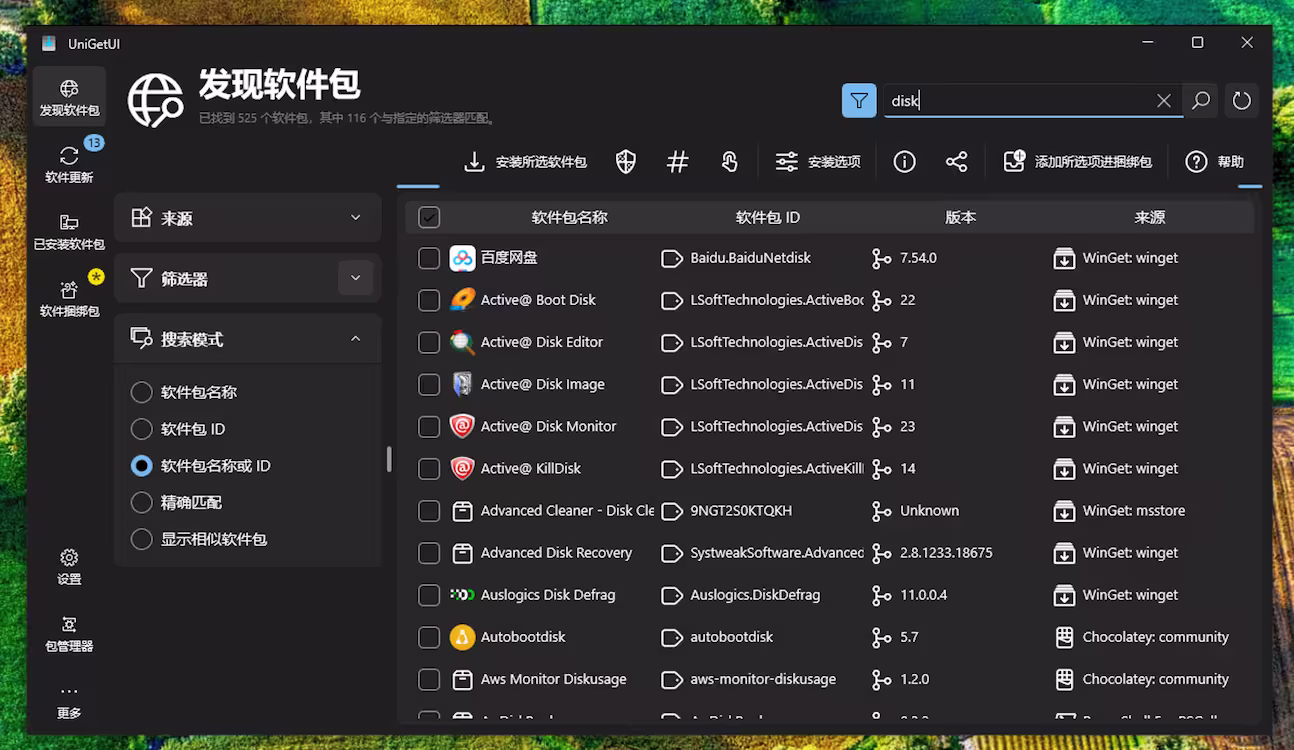Image resolution: width=1294 pixels, height=750 pixels.
Task: Click the Active@ KillDisk package icon
Action: (x=462, y=468)
